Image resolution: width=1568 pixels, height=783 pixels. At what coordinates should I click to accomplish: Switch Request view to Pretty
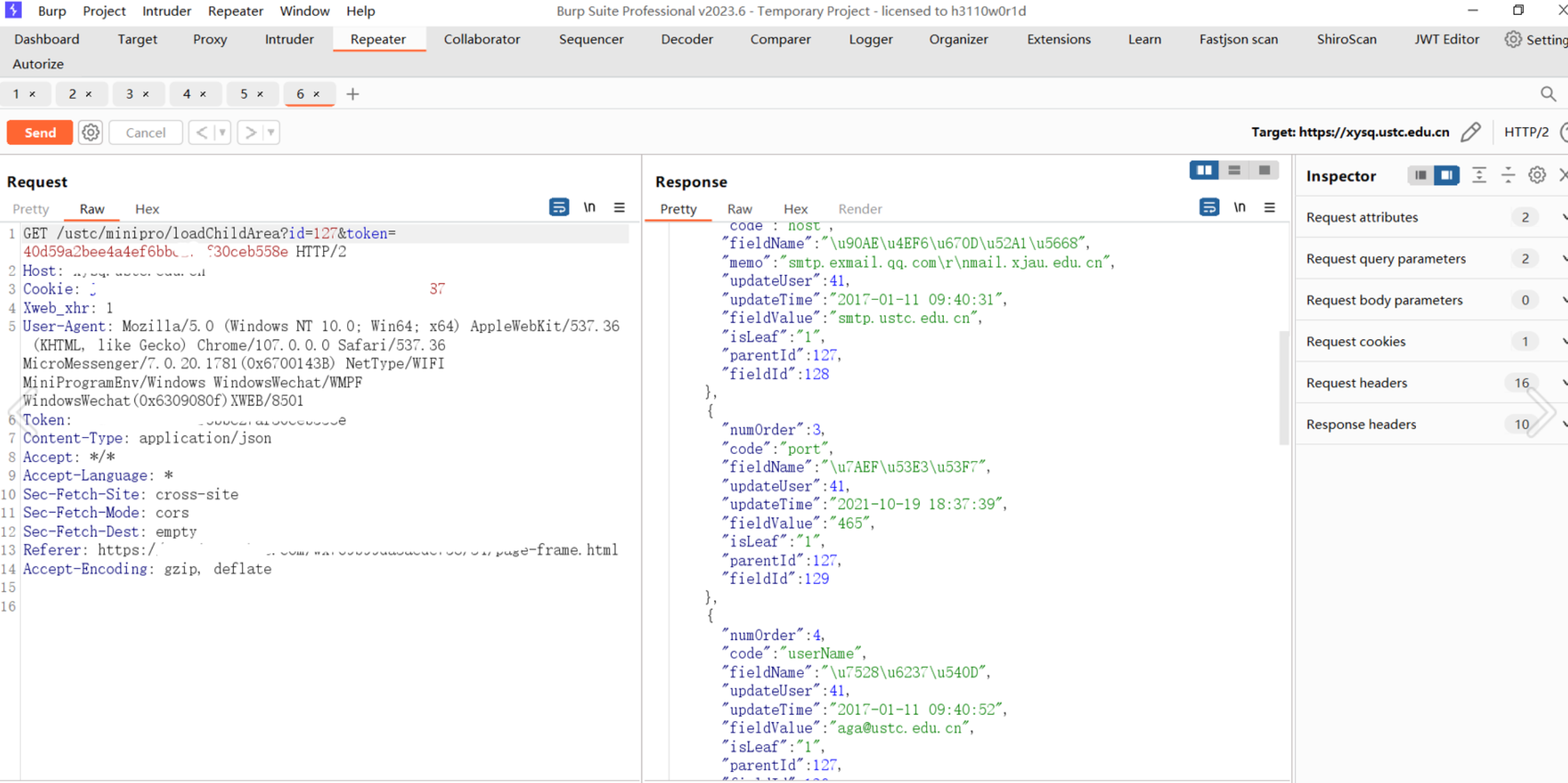click(x=30, y=209)
